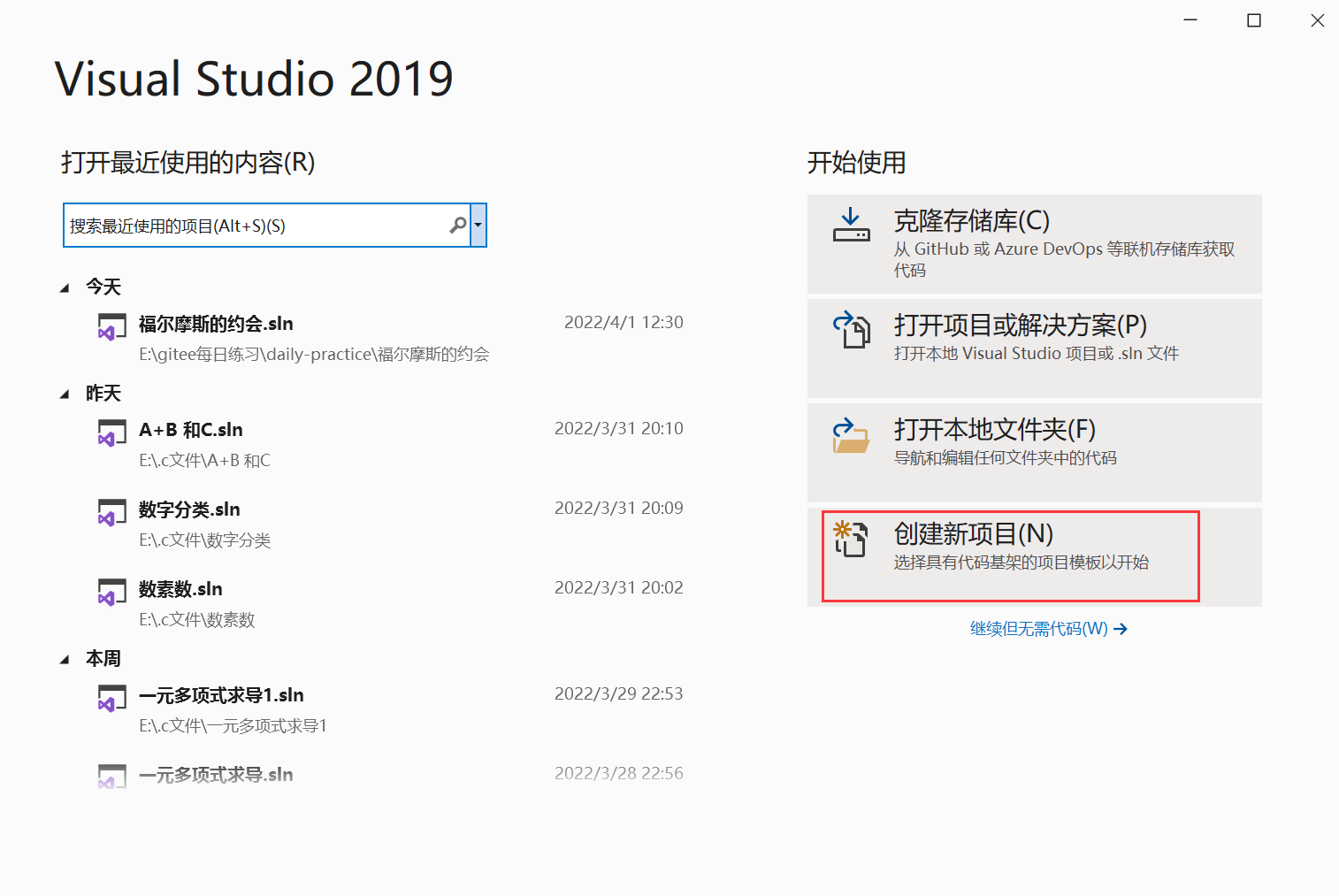
Task: Open recent solution 数字分类.sln
Action: click(189, 509)
